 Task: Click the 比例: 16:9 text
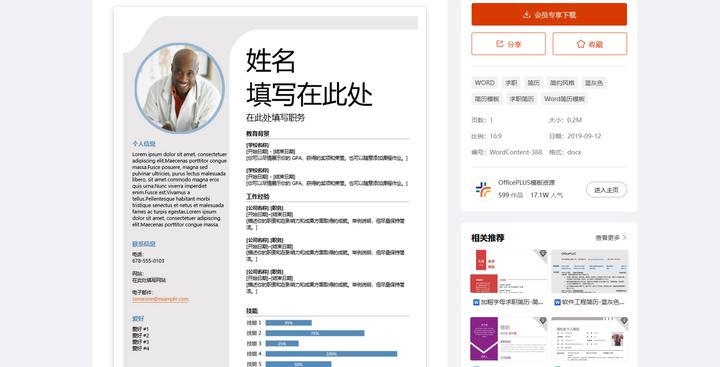click(x=487, y=136)
